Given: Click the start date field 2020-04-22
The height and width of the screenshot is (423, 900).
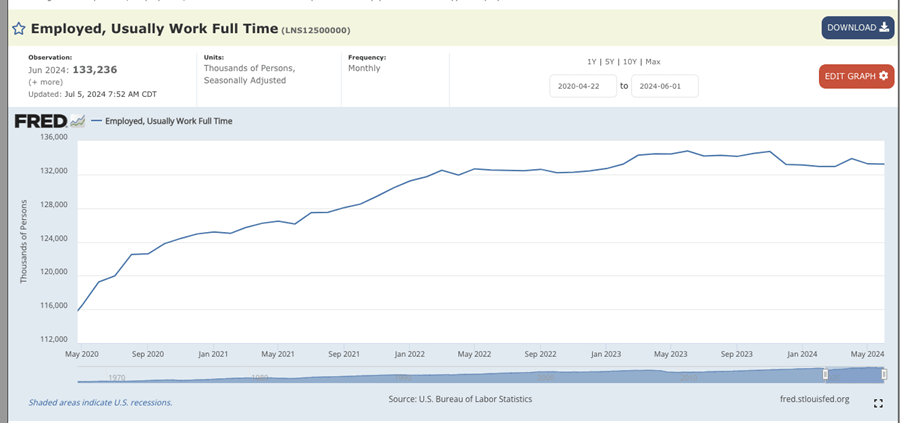Looking at the screenshot, I should [583, 87].
